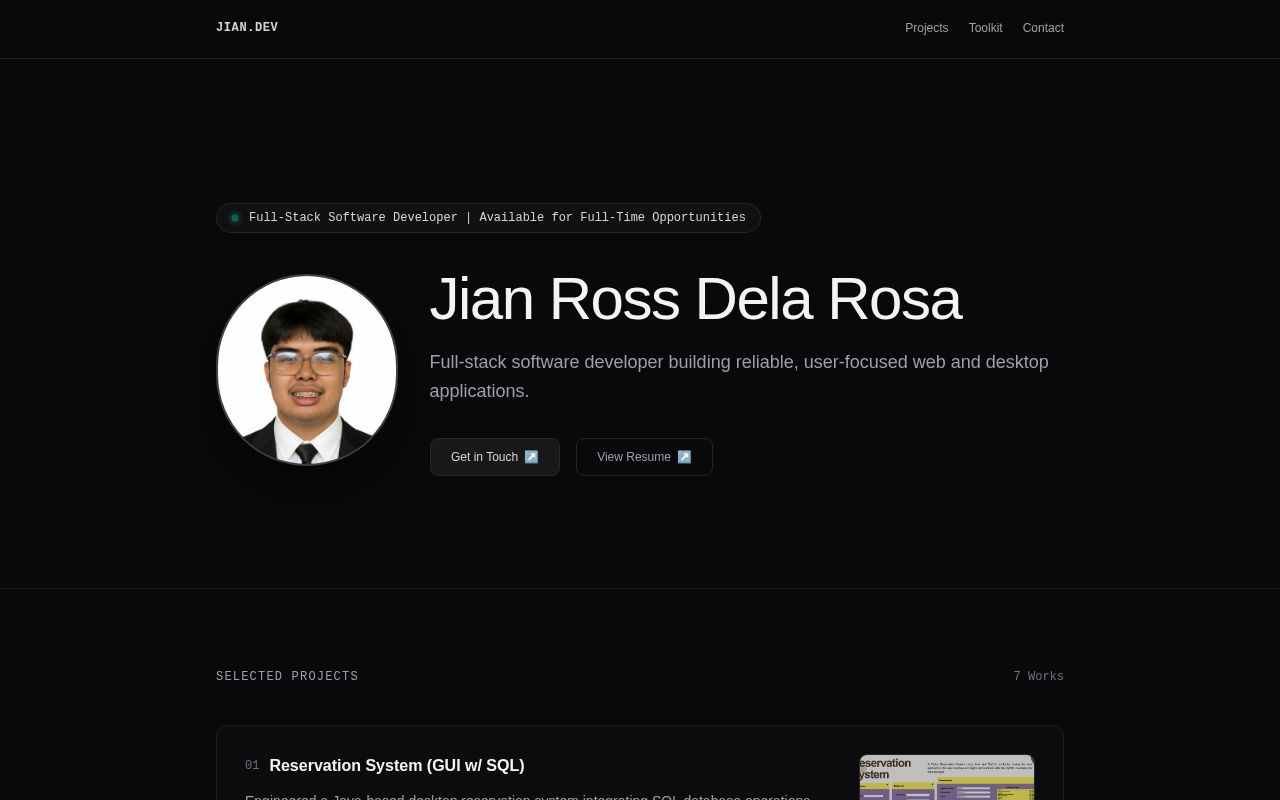
Task: Click the View Resume button
Action: coord(644,457)
